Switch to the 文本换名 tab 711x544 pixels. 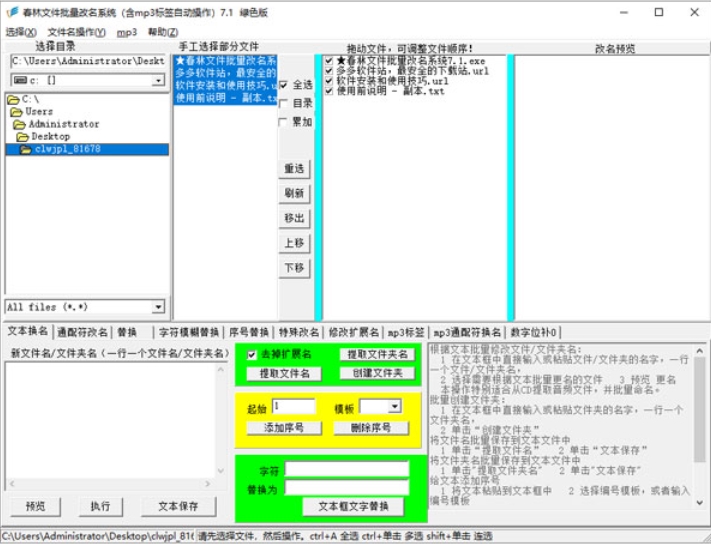pos(28,331)
